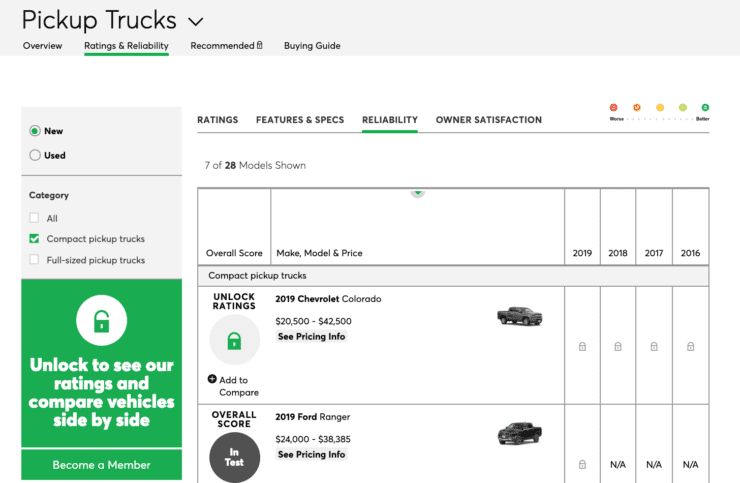The width and height of the screenshot is (740, 483).
Task: Click the dark green Better legend icon
Action: click(705, 108)
